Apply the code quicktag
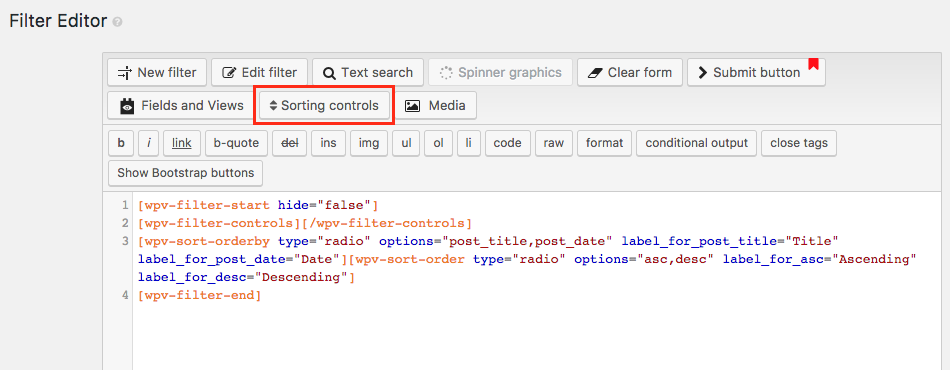Viewport: 950px width, 370px height. [508, 144]
